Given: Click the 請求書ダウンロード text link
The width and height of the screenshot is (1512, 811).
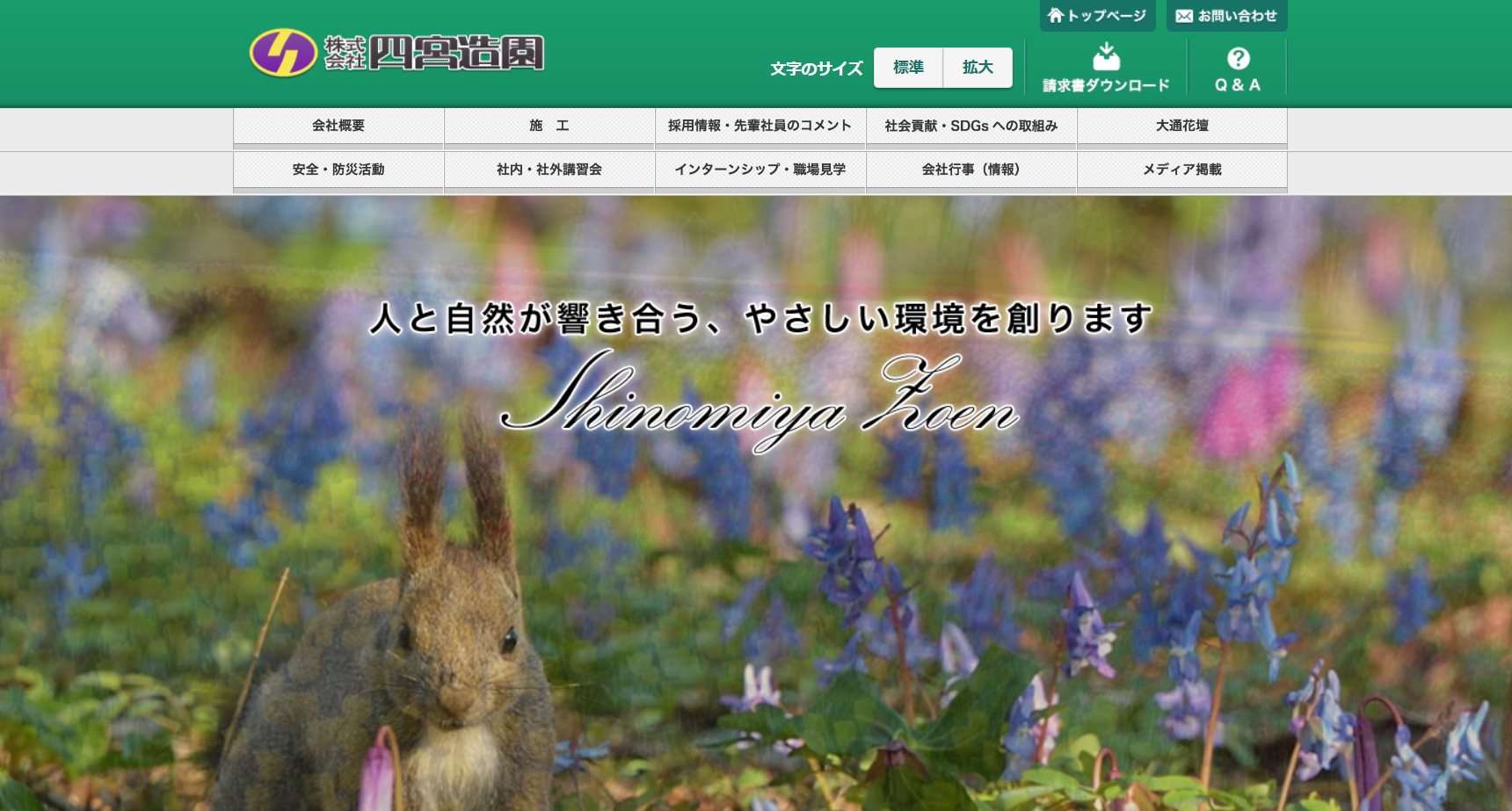Looking at the screenshot, I should [x=1106, y=85].
